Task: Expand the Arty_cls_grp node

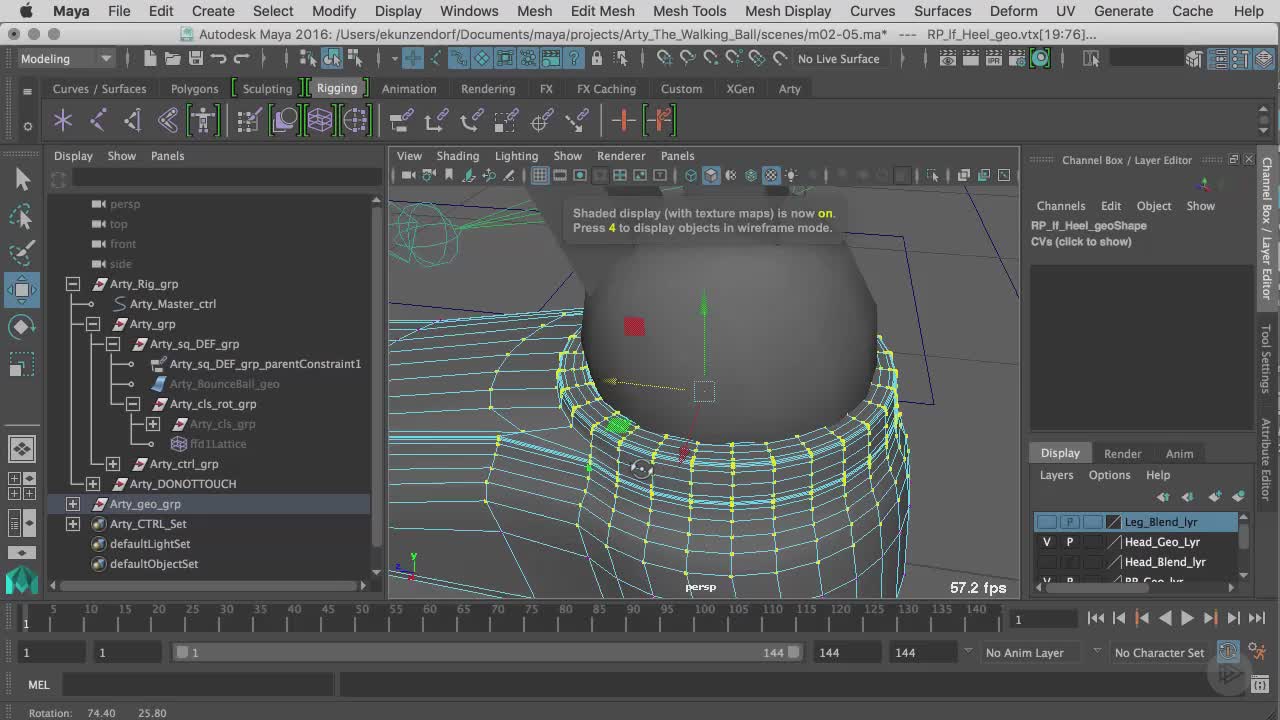Action: 153,424
